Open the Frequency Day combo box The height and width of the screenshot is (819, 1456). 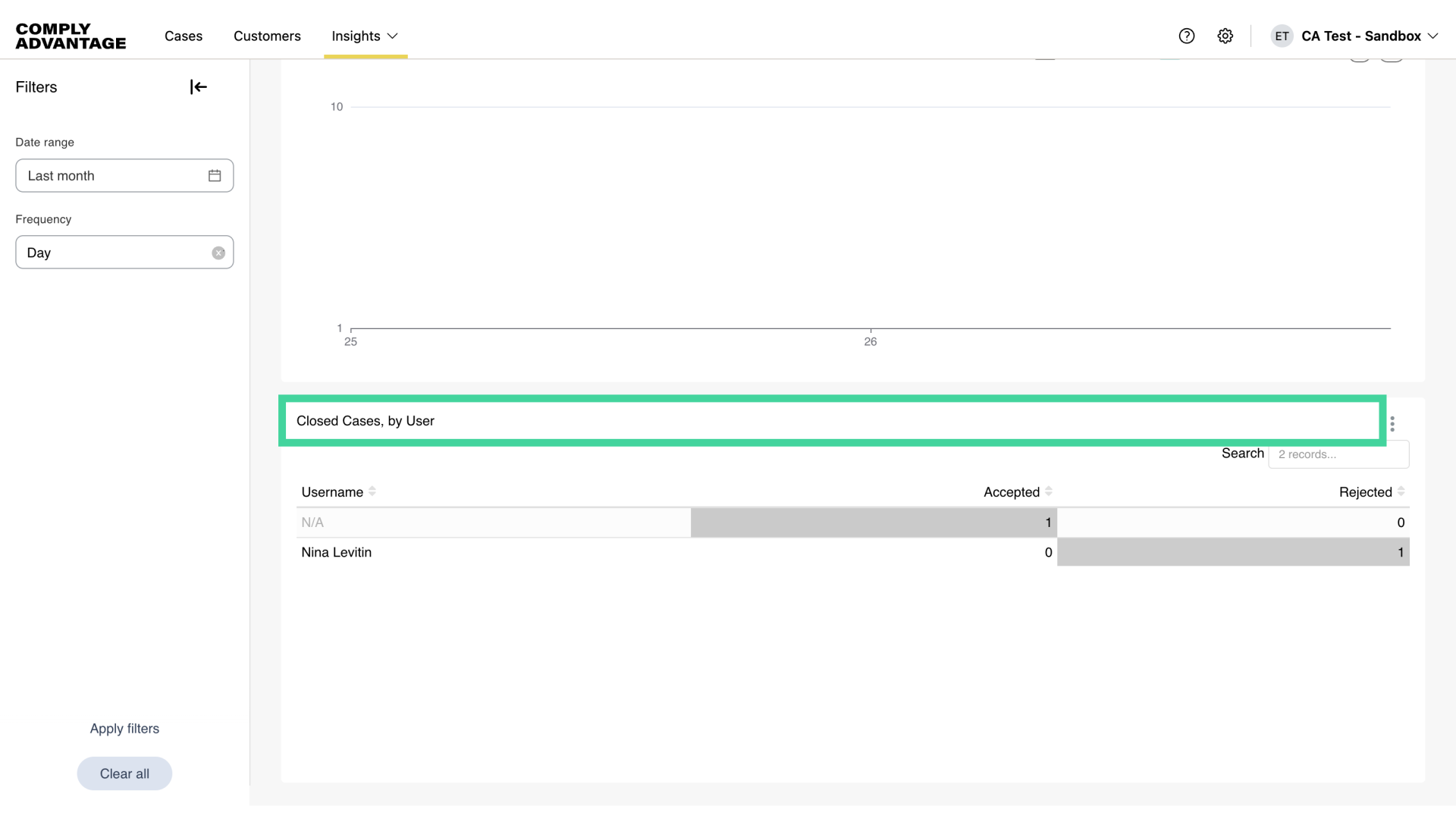114,253
